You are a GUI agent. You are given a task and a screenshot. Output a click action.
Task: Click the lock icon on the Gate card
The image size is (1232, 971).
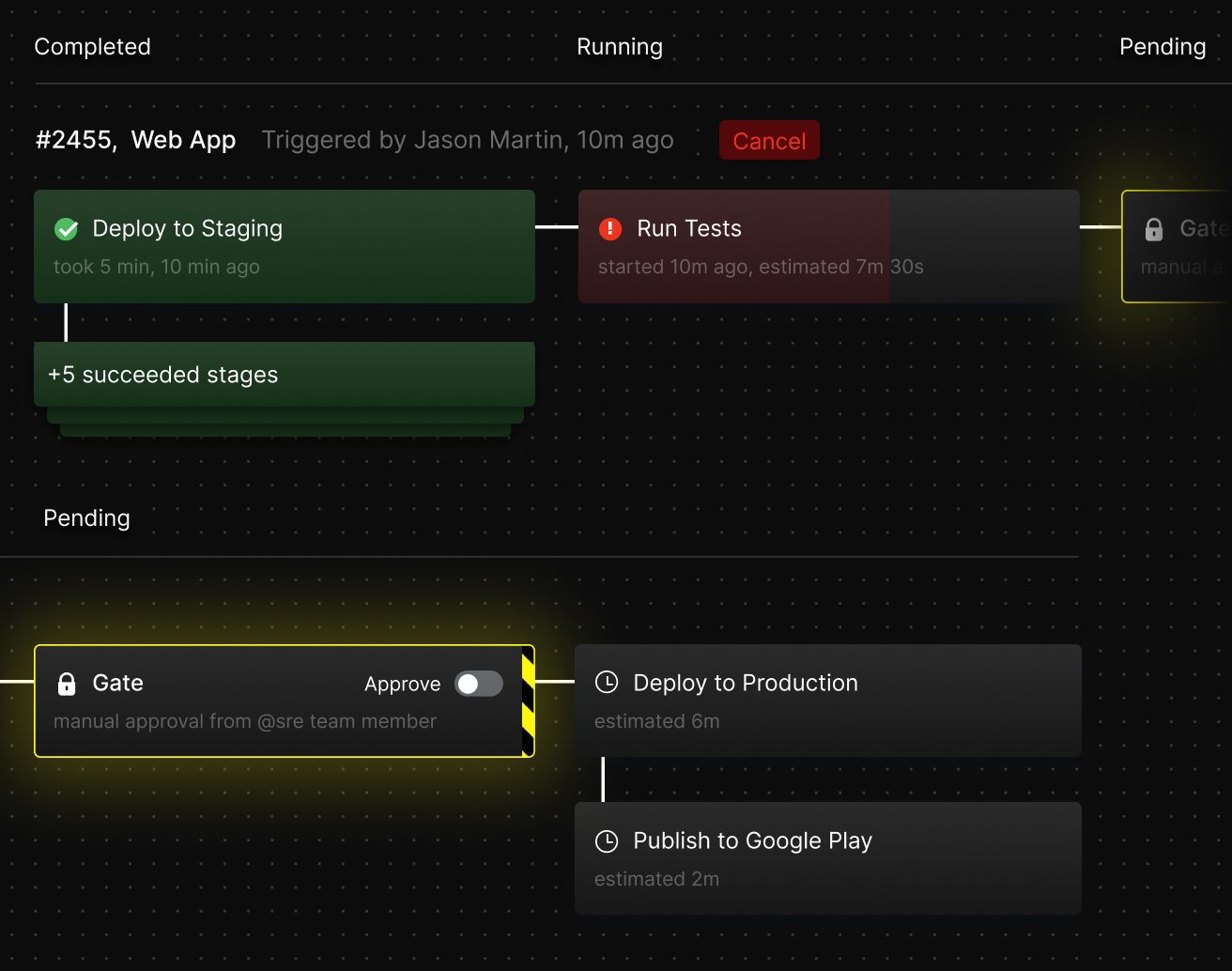pos(67,683)
